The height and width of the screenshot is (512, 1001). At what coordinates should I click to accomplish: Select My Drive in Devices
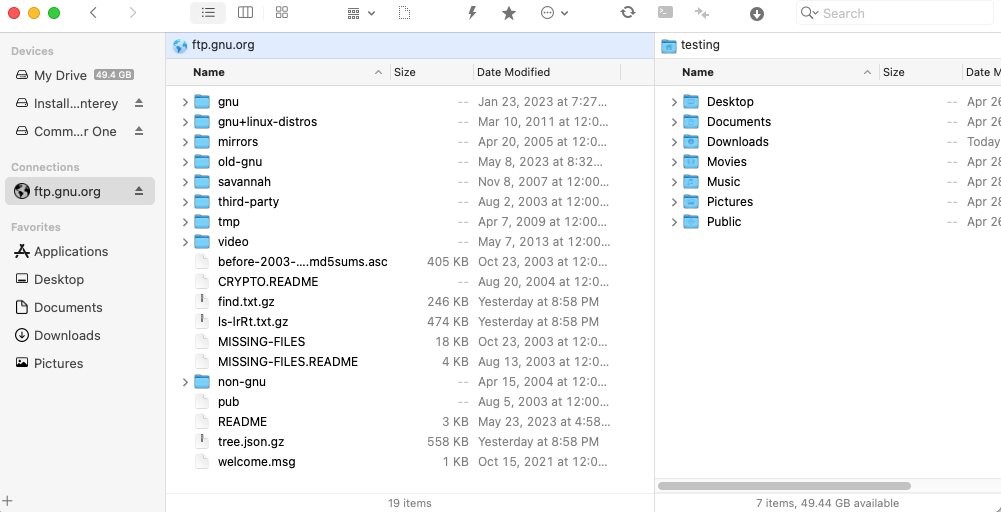pos(80,75)
